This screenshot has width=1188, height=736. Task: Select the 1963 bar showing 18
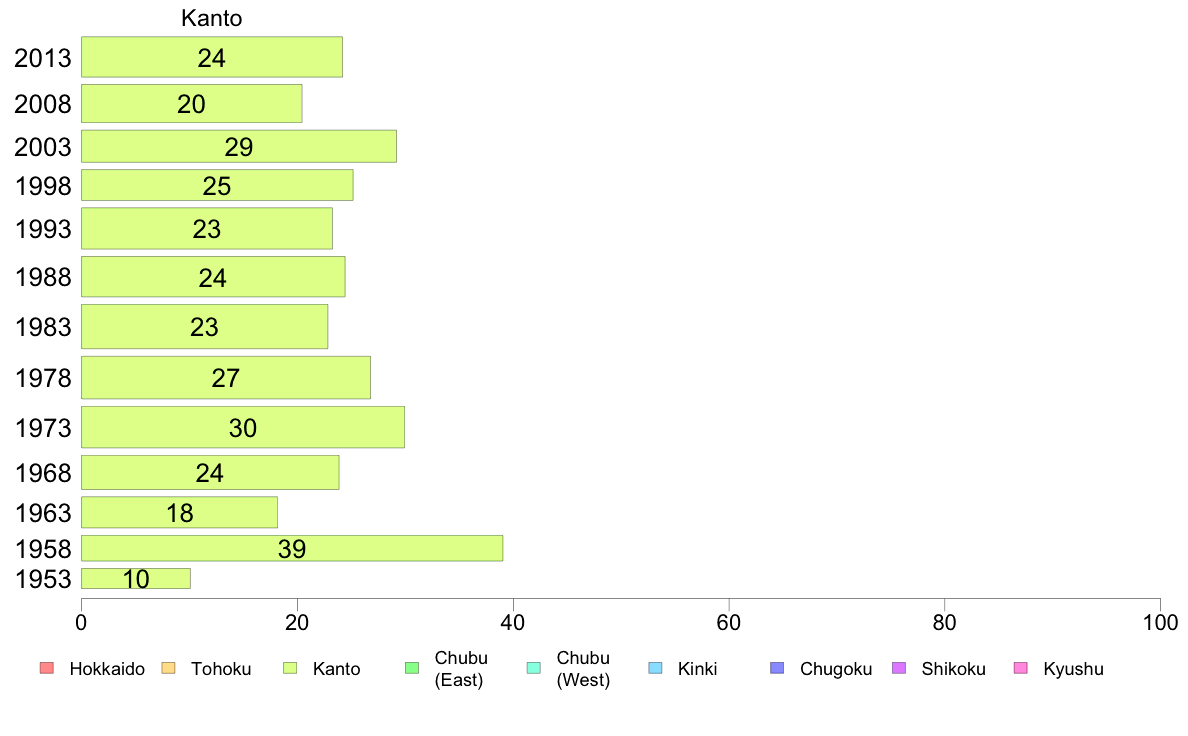coord(180,512)
